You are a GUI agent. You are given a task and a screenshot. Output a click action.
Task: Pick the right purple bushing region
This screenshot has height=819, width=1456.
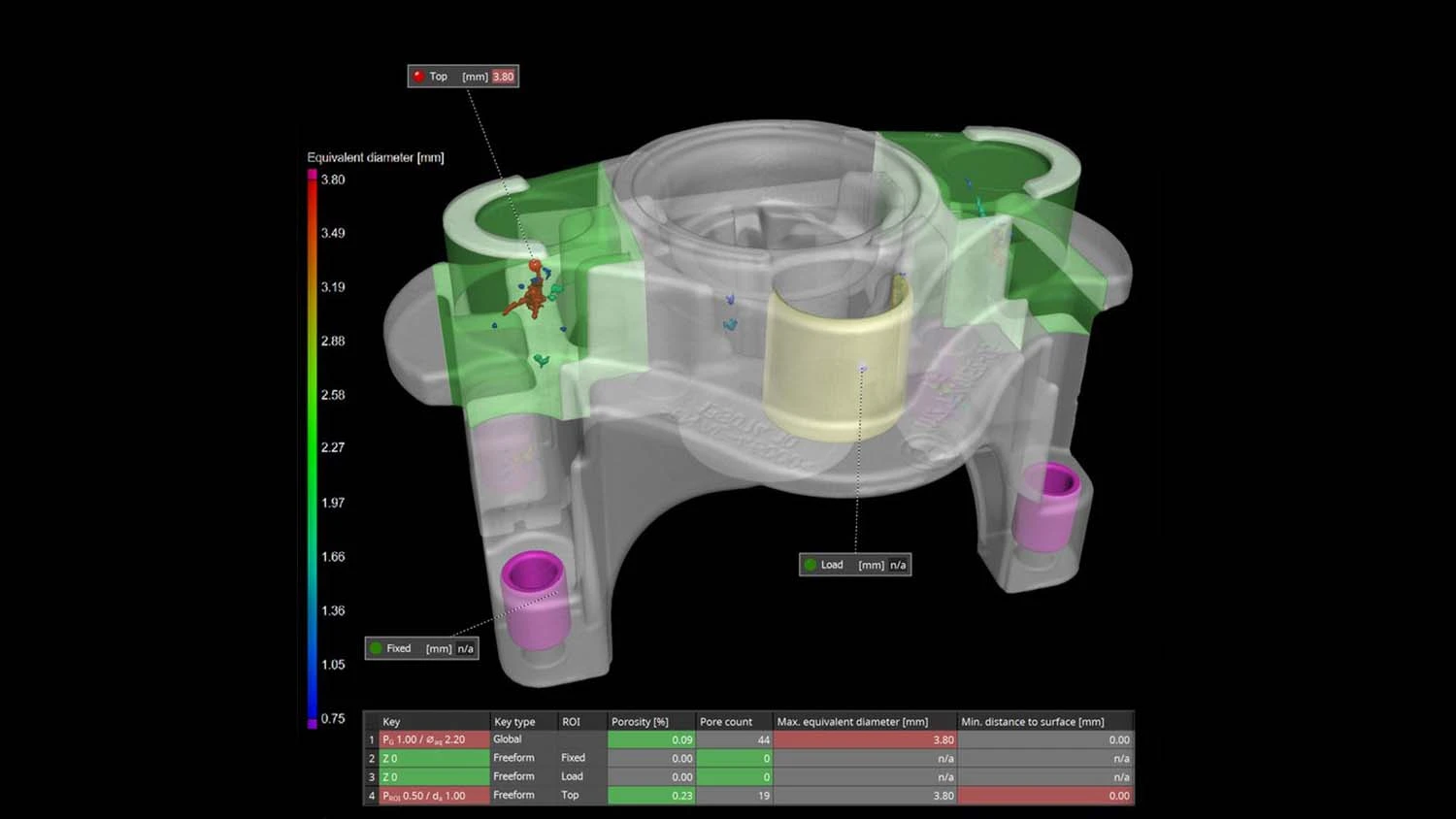(1045, 507)
